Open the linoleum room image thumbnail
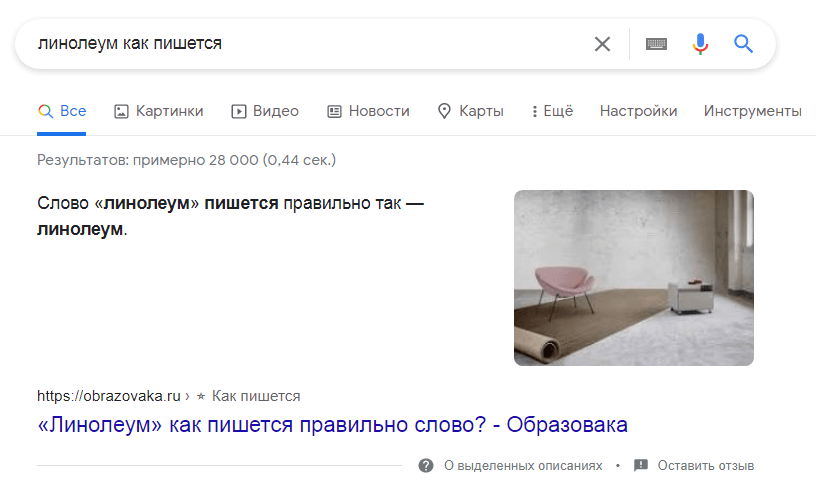This screenshot has width=816, height=494. click(x=633, y=277)
